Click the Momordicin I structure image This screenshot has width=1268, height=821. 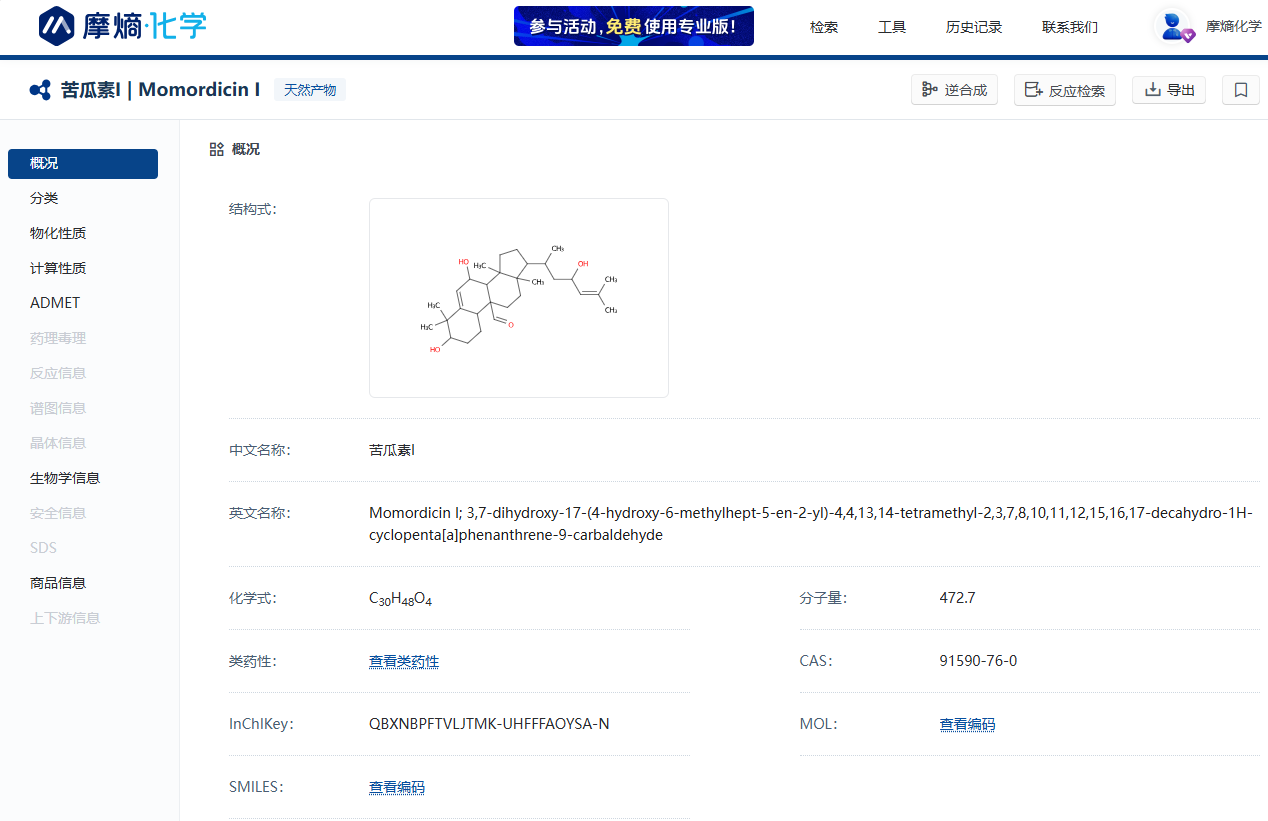pyautogui.click(x=518, y=298)
